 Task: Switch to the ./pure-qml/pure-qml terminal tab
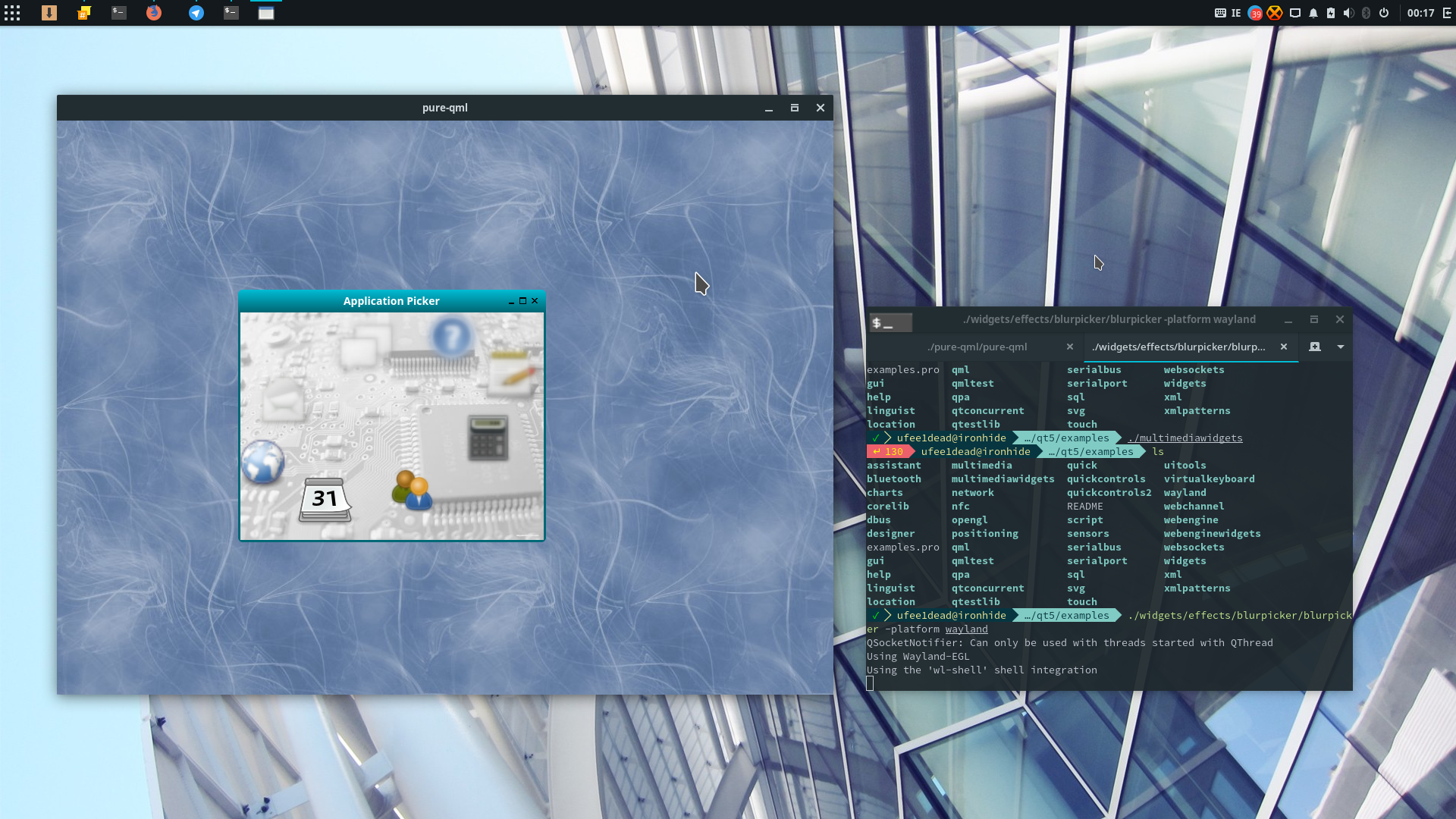point(977,347)
